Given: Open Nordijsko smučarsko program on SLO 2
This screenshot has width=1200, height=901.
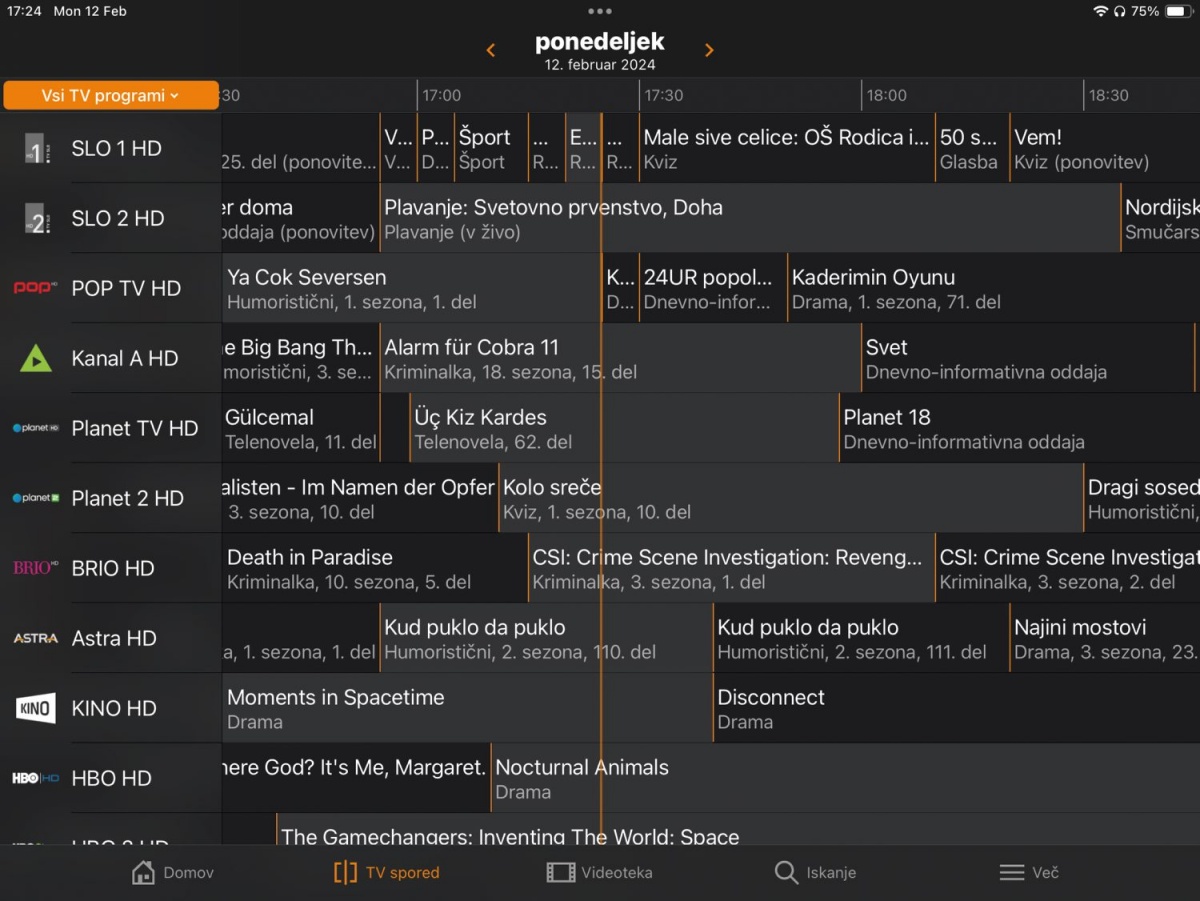Looking at the screenshot, I should (1160, 218).
